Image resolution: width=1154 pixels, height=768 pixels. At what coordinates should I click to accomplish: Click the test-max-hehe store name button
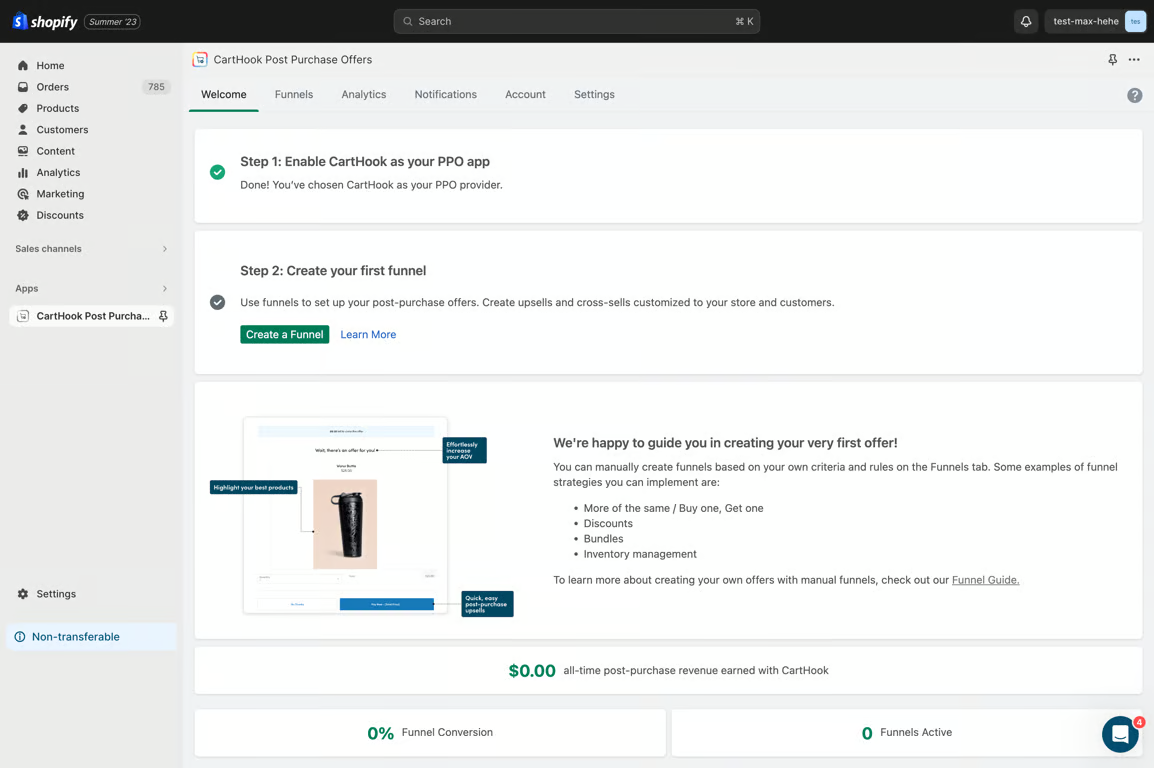coord(1095,21)
